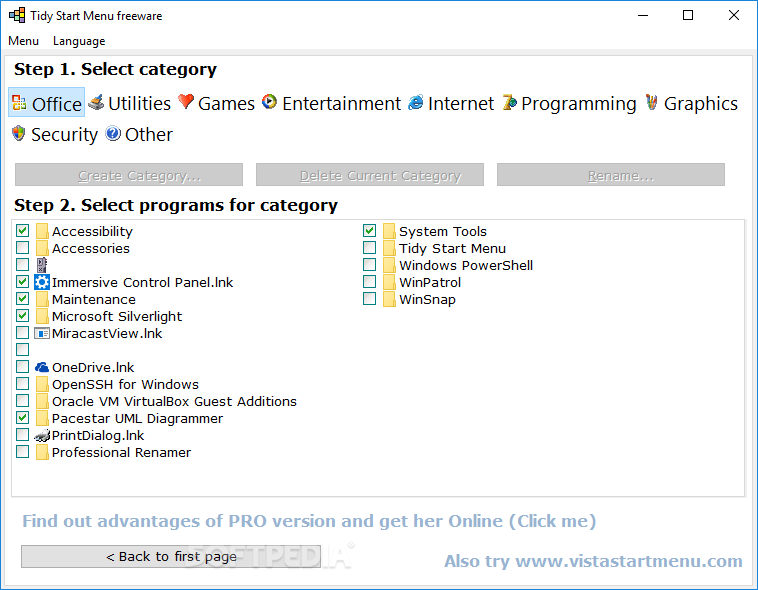Select the Office category label
The image size is (758, 590).
pos(57,104)
